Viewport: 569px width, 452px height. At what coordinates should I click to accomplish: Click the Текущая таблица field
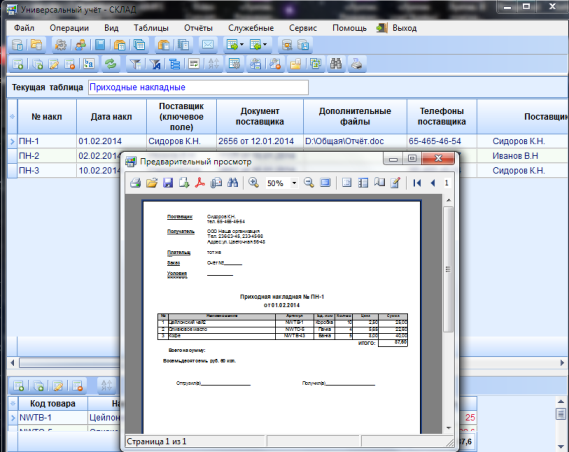(x=198, y=87)
